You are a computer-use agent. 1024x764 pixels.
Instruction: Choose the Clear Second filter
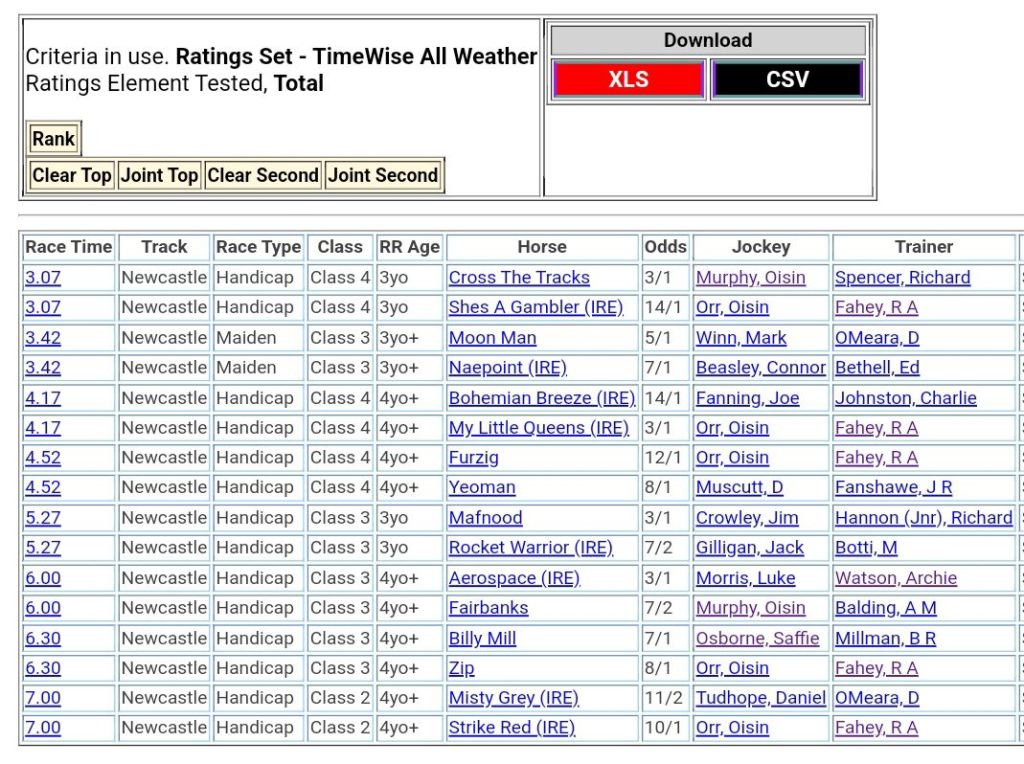(x=262, y=175)
